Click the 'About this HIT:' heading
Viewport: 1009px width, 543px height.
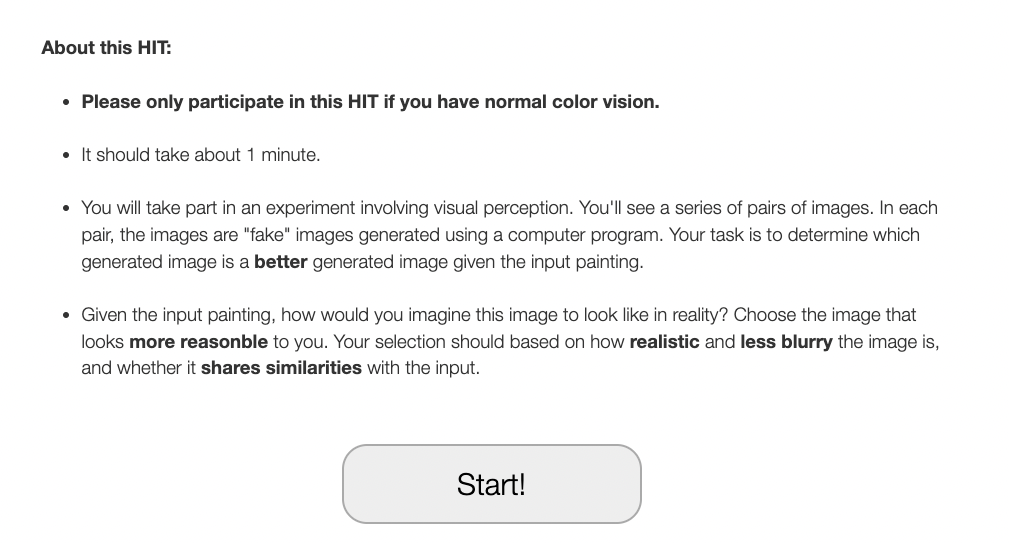106,48
